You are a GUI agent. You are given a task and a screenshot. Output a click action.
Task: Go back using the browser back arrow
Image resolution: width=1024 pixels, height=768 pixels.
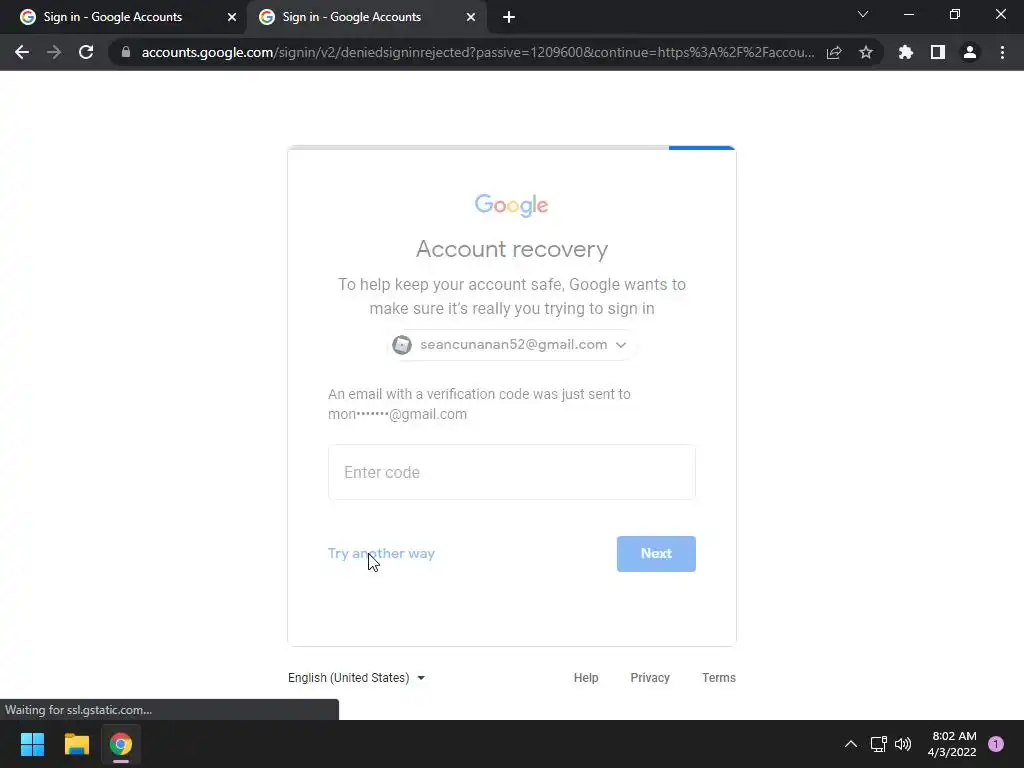tap(22, 52)
